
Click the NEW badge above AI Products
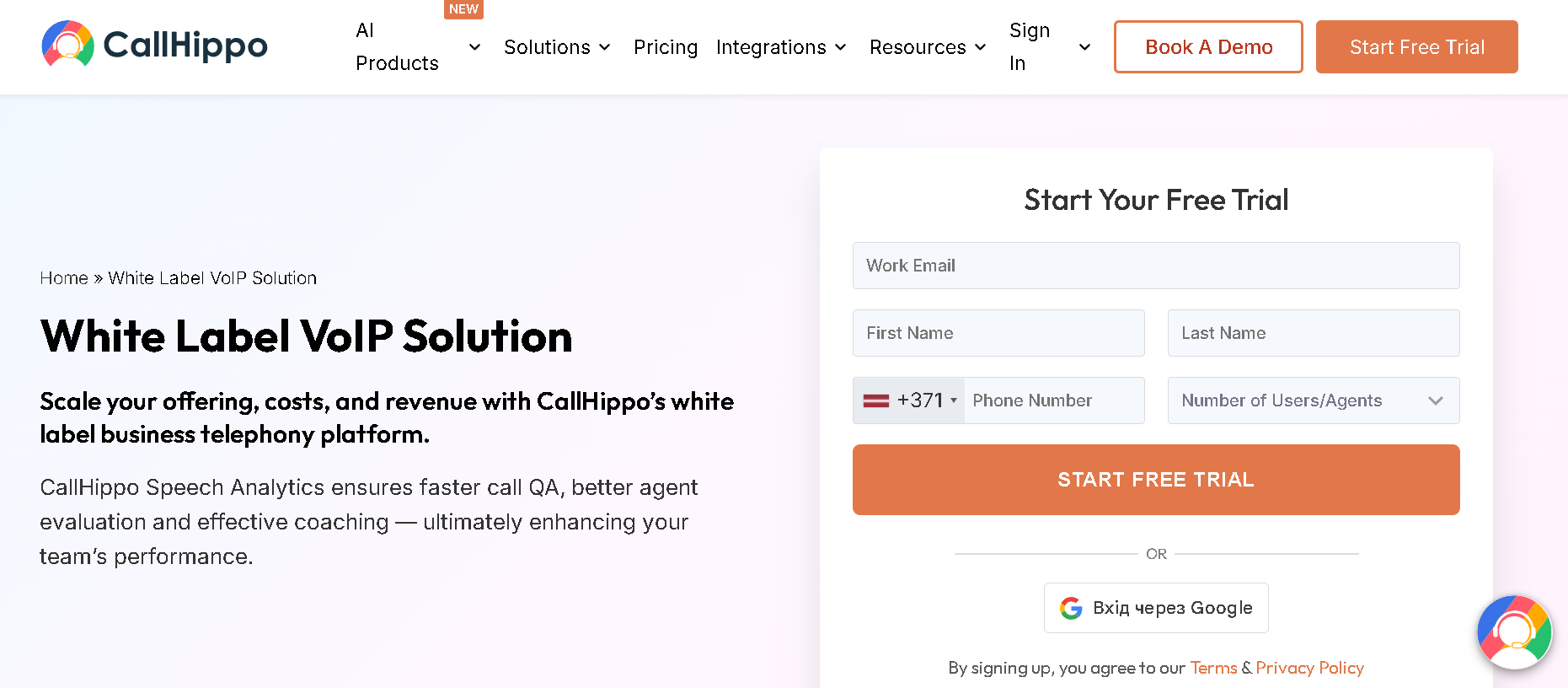click(x=463, y=9)
